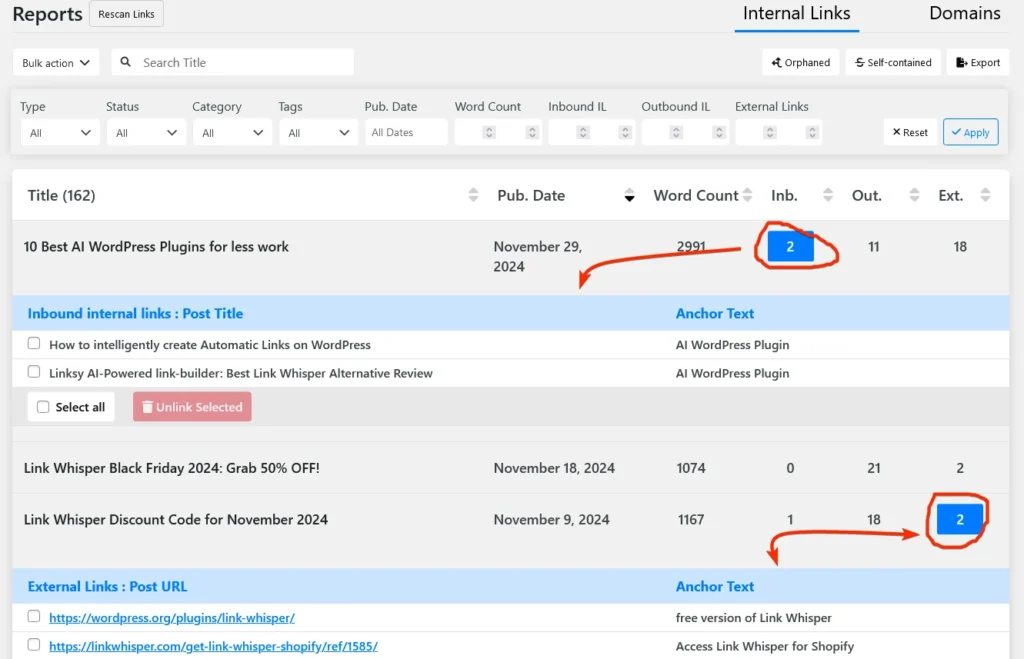Click outbound count 21 for Black Friday post
The image size is (1024, 659).
pyautogui.click(x=874, y=468)
